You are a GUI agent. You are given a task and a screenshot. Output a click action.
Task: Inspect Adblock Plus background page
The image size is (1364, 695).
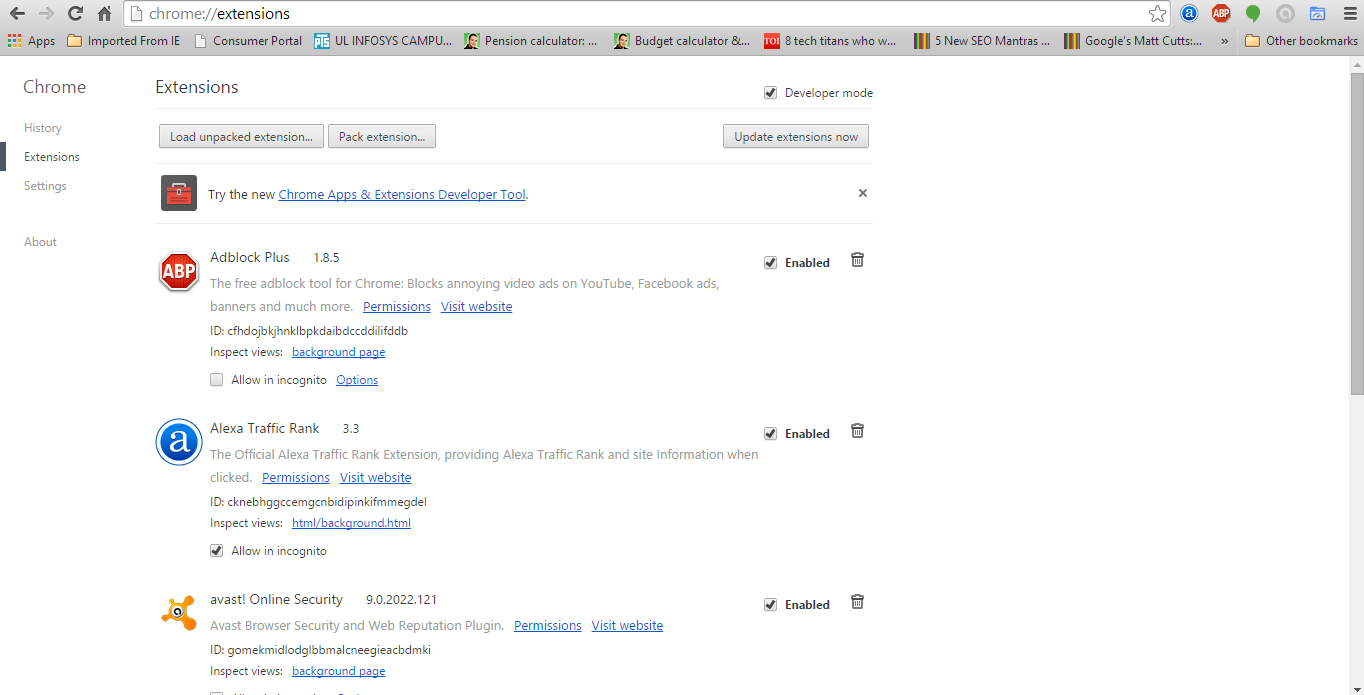pos(339,352)
